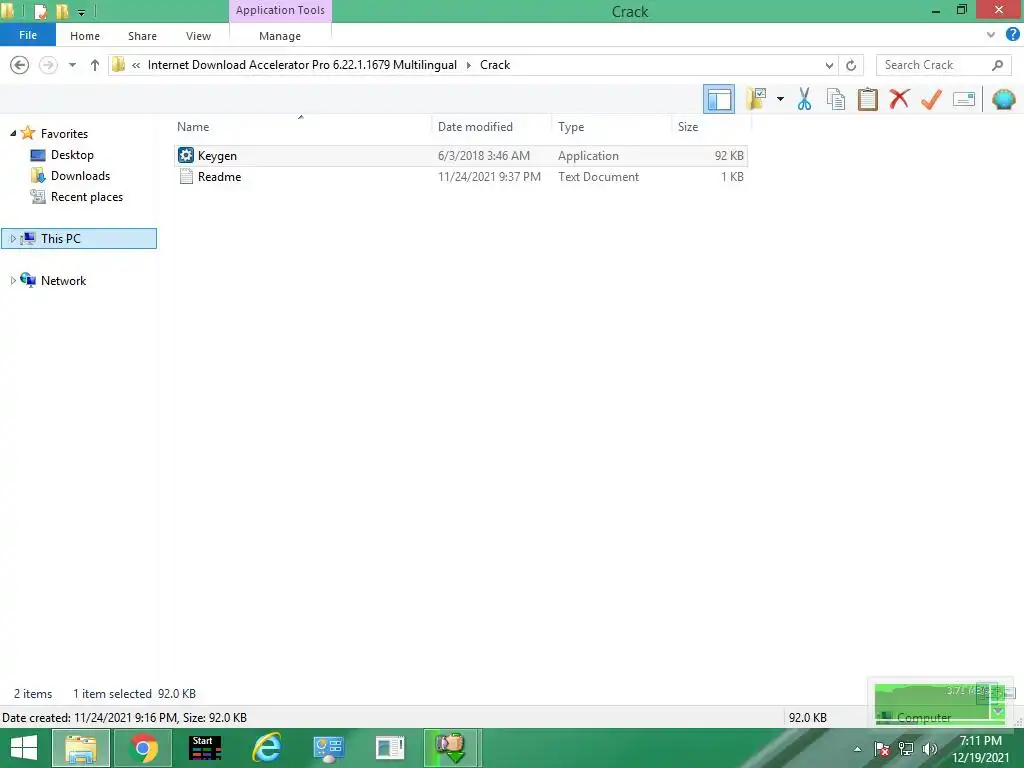1024x768 pixels.
Task: Open Recent places in navigation pane
Action: [87, 197]
